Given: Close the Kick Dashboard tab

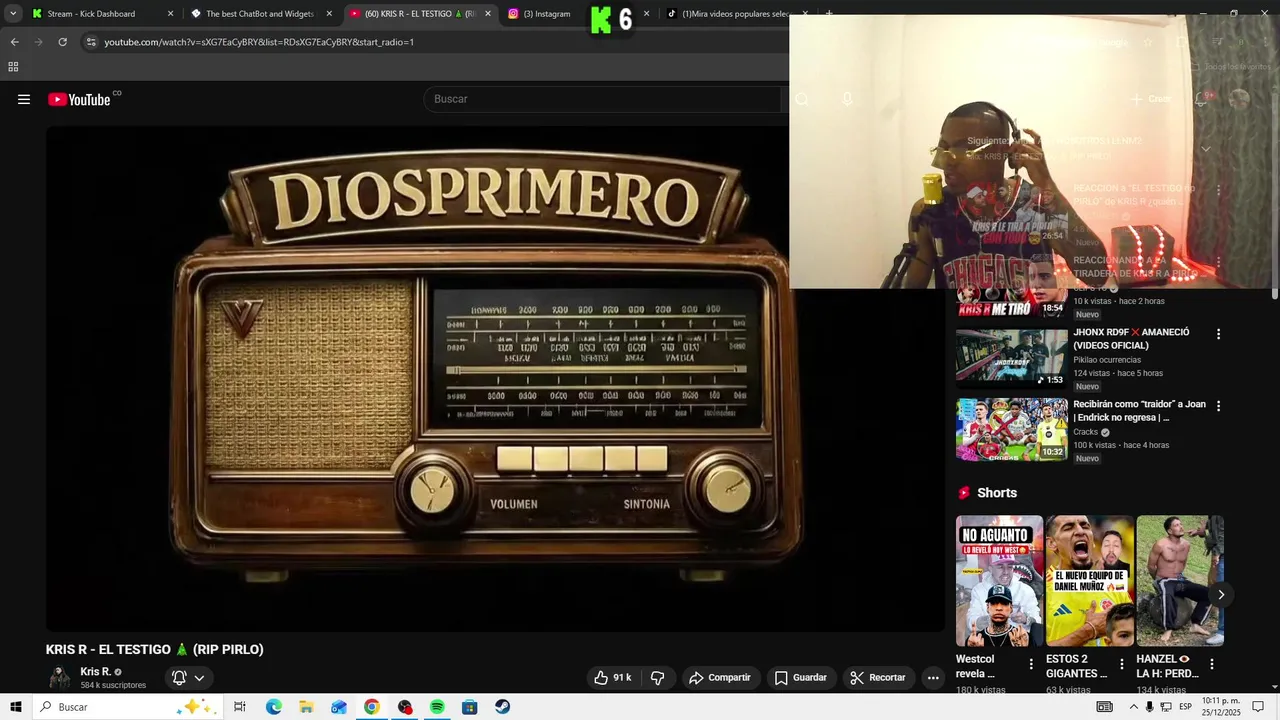Looking at the screenshot, I should (x=170, y=14).
